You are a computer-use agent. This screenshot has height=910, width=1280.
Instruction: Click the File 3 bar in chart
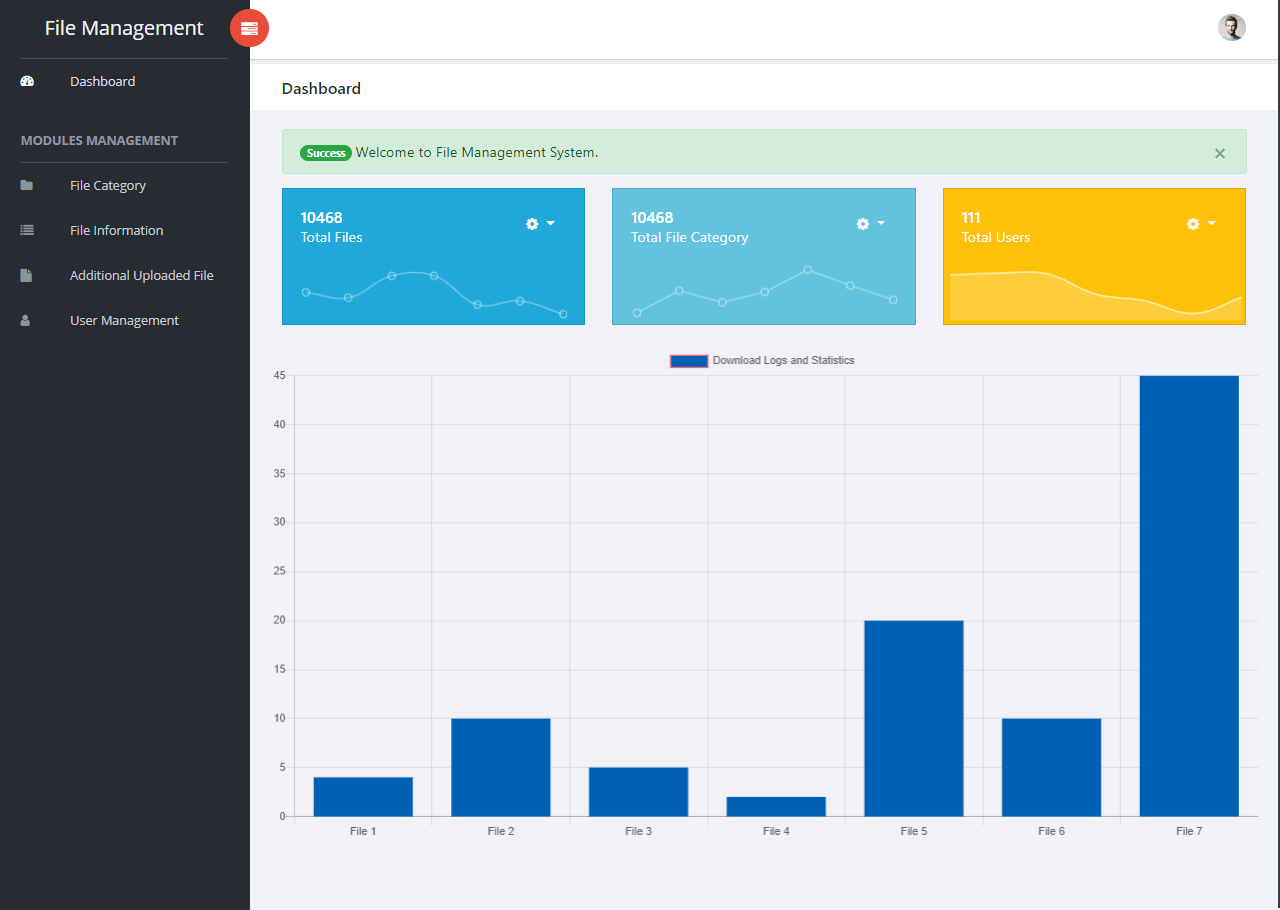[638, 792]
